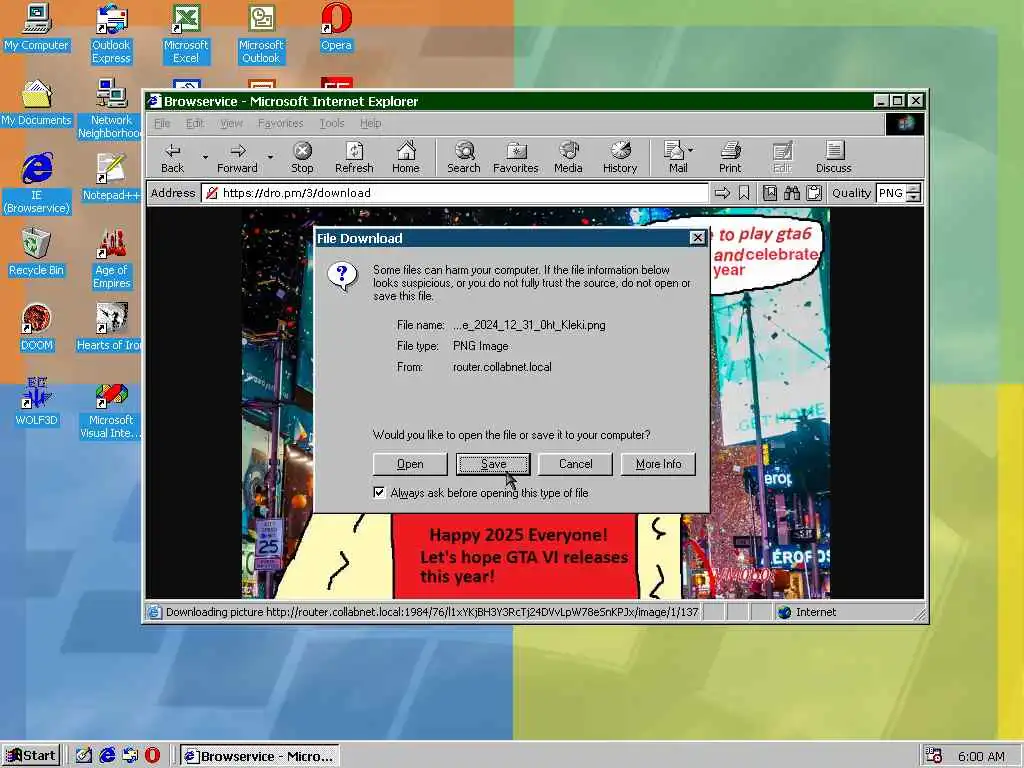Select the DOOM desktop shortcut
The height and width of the screenshot is (768, 1024).
point(37,327)
